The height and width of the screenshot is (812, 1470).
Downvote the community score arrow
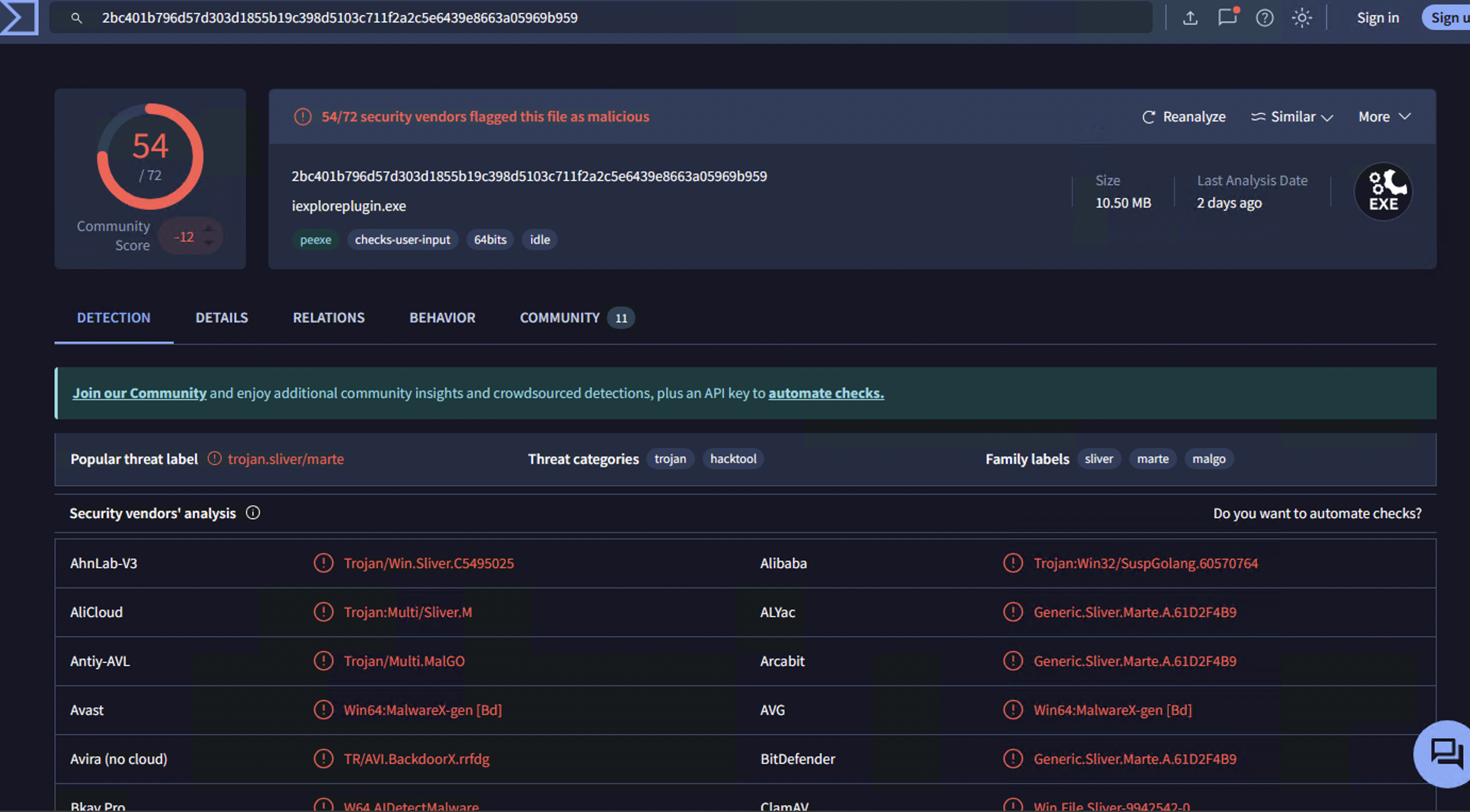tap(208, 244)
